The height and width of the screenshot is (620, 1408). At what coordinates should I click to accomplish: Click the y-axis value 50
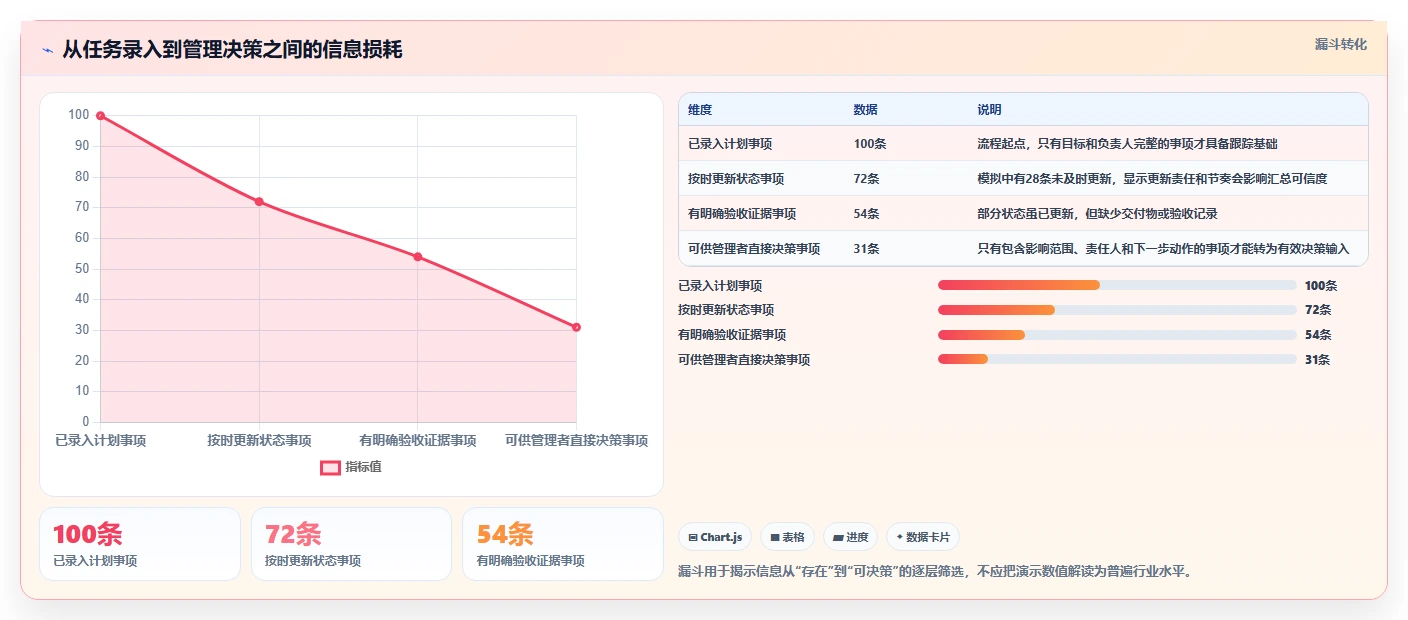(82, 269)
